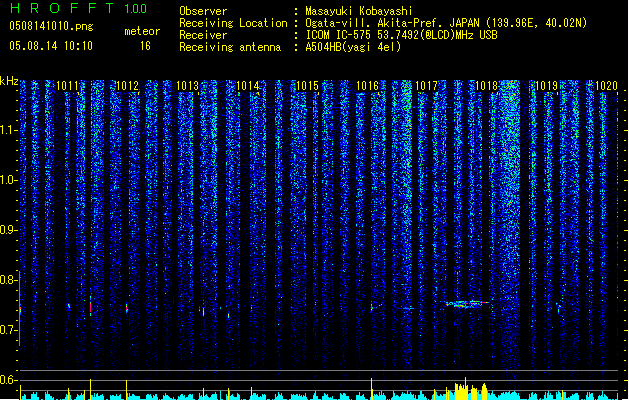
Task: Click the kHz axis unit label
Action: click(x=9, y=81)
